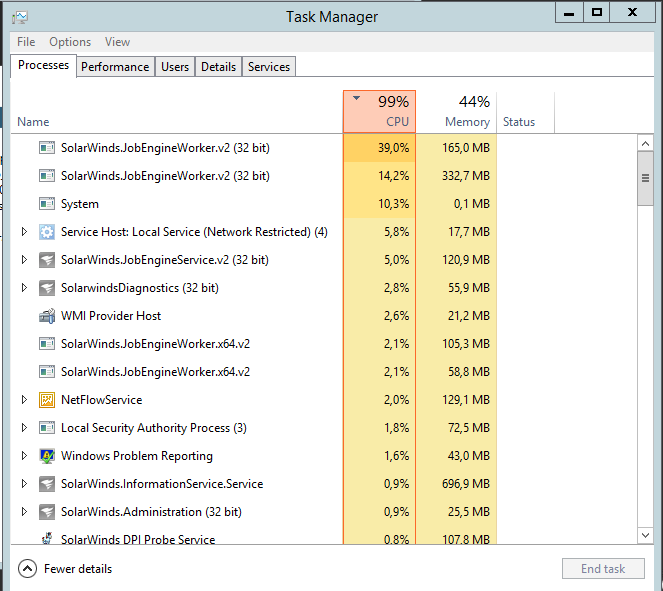Open the View menu
663x591 pixels.
(x=118, y=42)
